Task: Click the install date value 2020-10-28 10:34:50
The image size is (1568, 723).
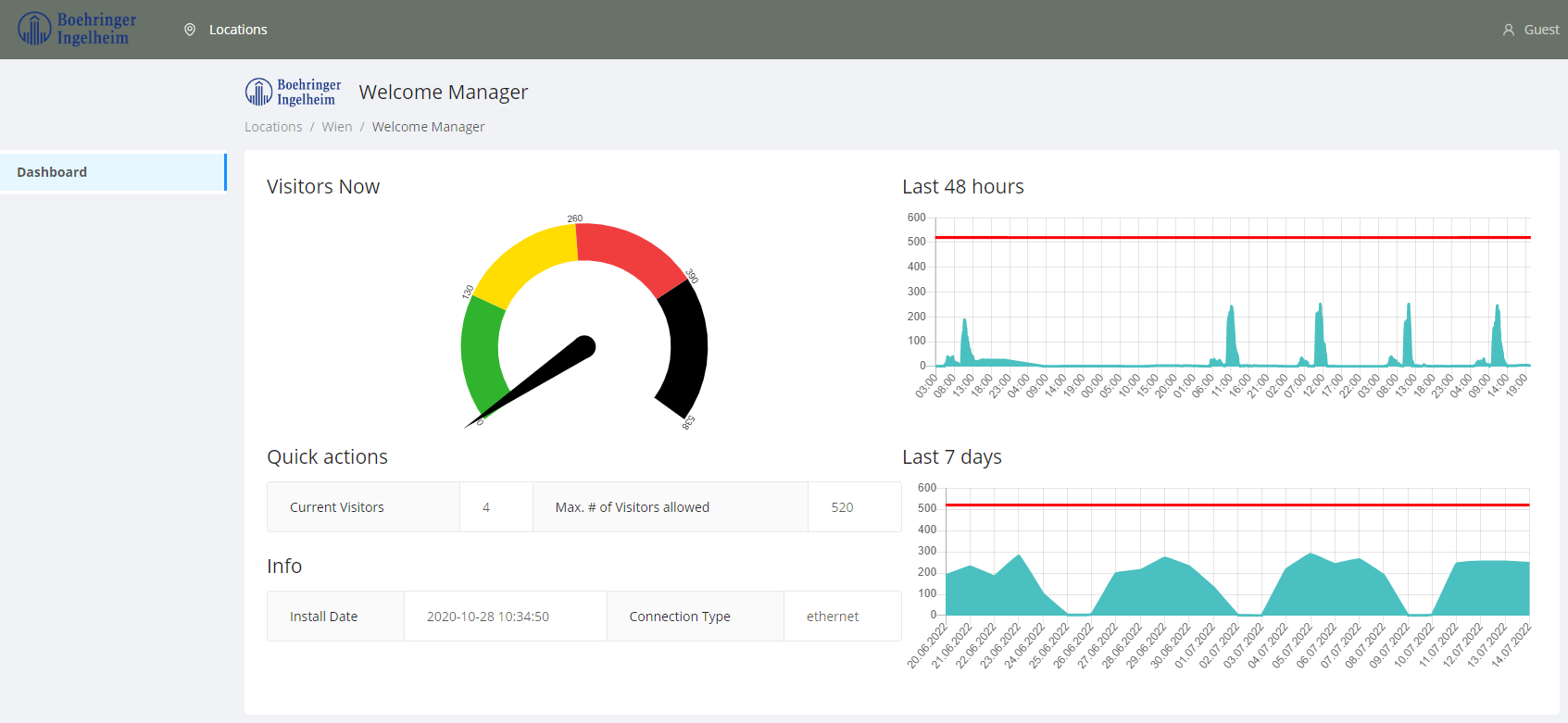Action: click(488, 617)
